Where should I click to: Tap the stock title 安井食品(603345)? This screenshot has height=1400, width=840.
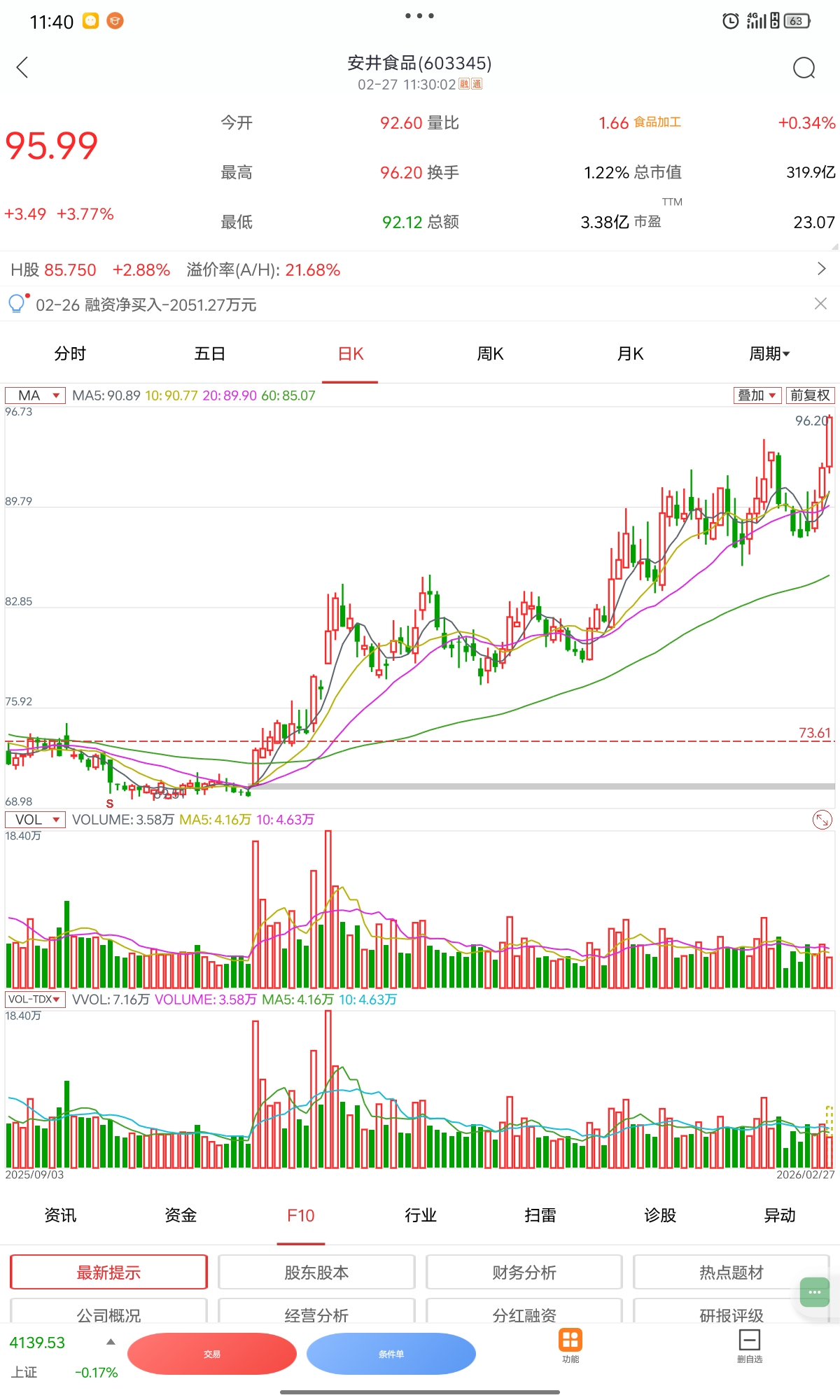click(420, 63)
